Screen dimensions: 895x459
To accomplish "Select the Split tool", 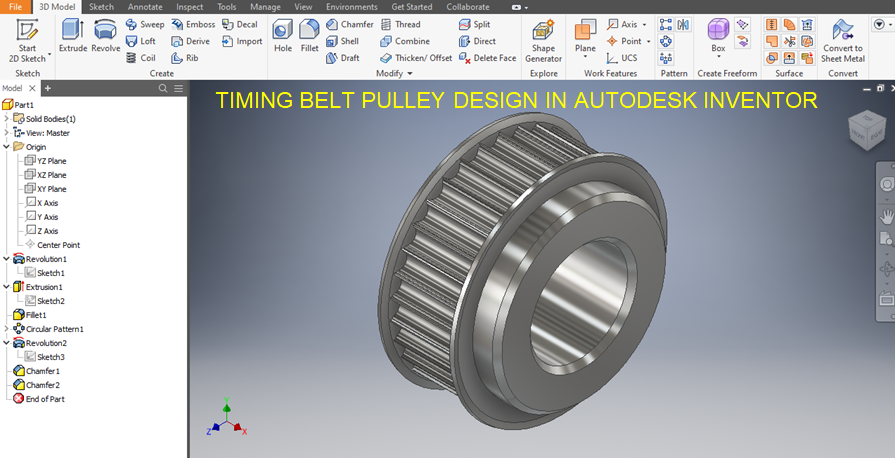I will pyautogui.click(x=475, y=25).
